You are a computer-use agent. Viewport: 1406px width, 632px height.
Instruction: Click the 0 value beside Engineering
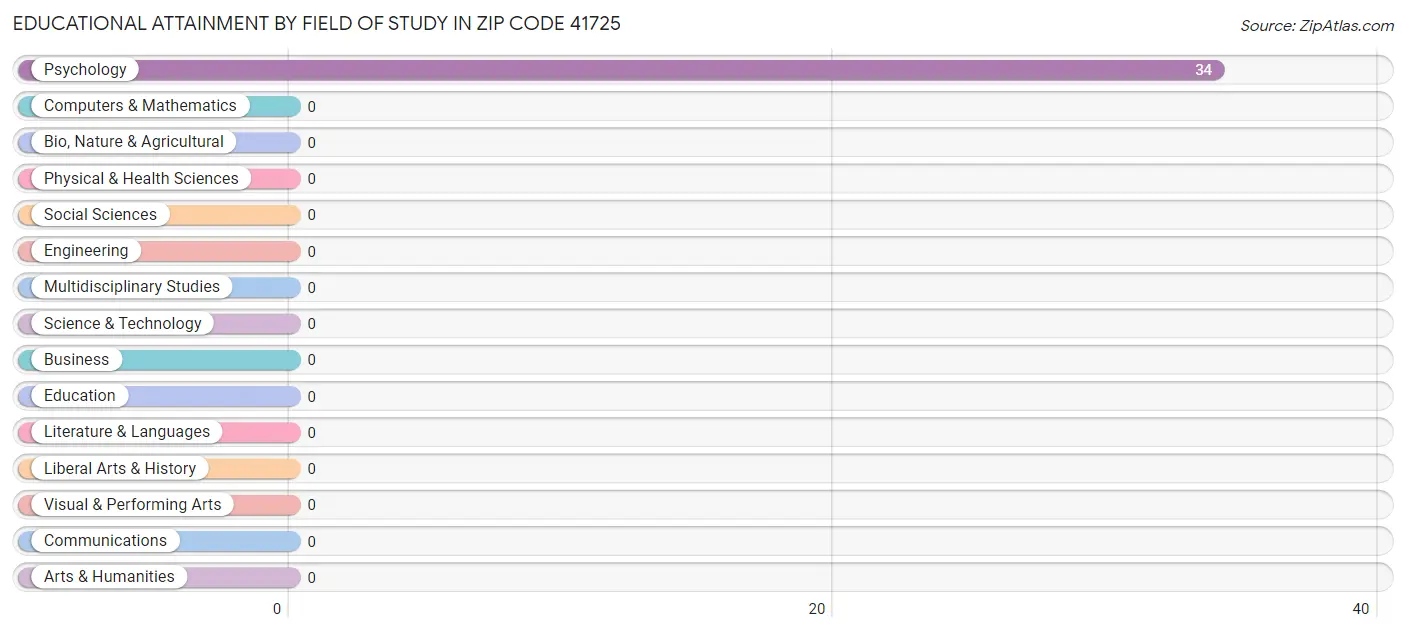(311, 252)
